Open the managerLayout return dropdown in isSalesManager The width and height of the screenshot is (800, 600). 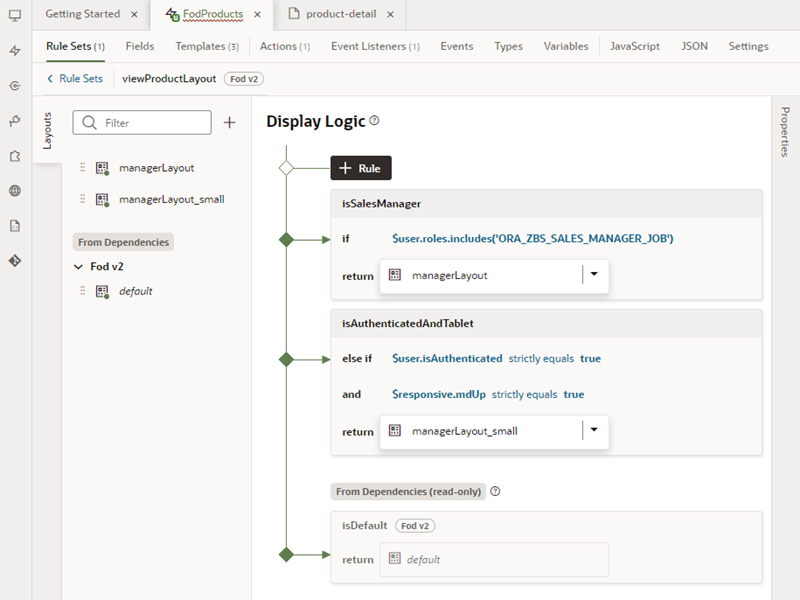coord(596,277)
